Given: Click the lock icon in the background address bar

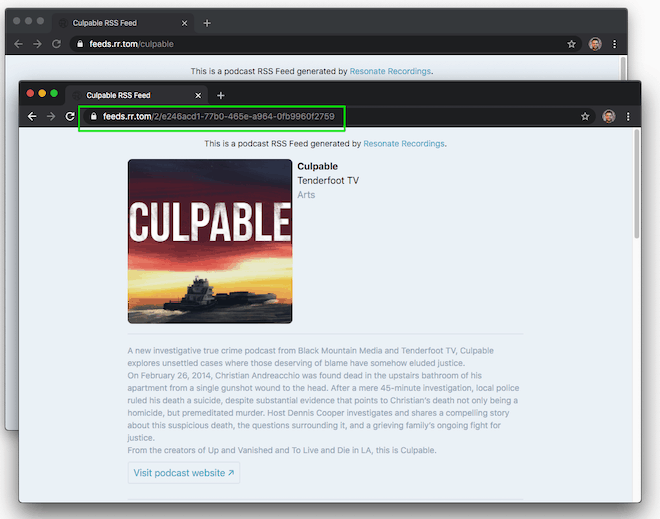Looking at the screenshot, I should tap(80, 44).
